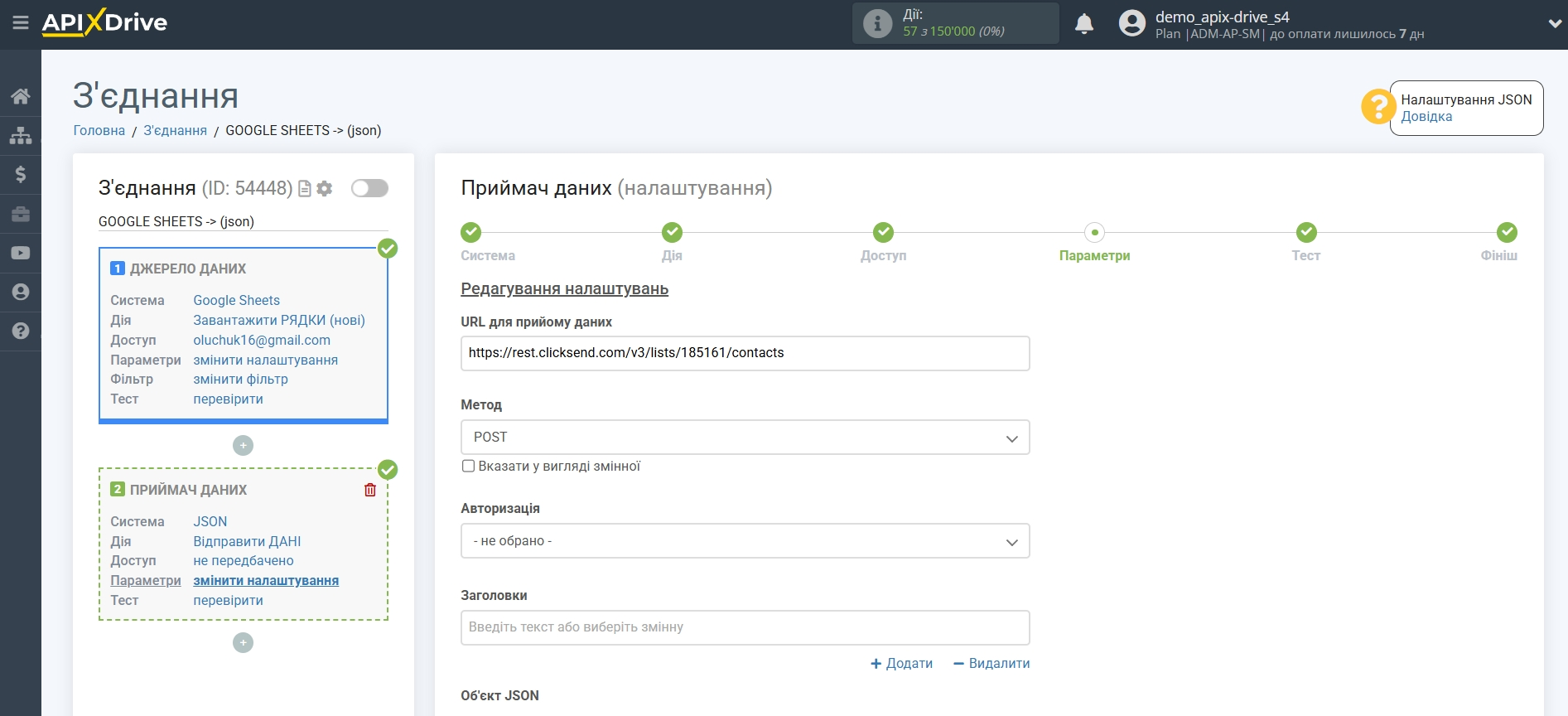The width and height of the screenshot is (1568, 716).
Task: Check Вказати у вигляді змінної
Action: [x=469, y=466]
